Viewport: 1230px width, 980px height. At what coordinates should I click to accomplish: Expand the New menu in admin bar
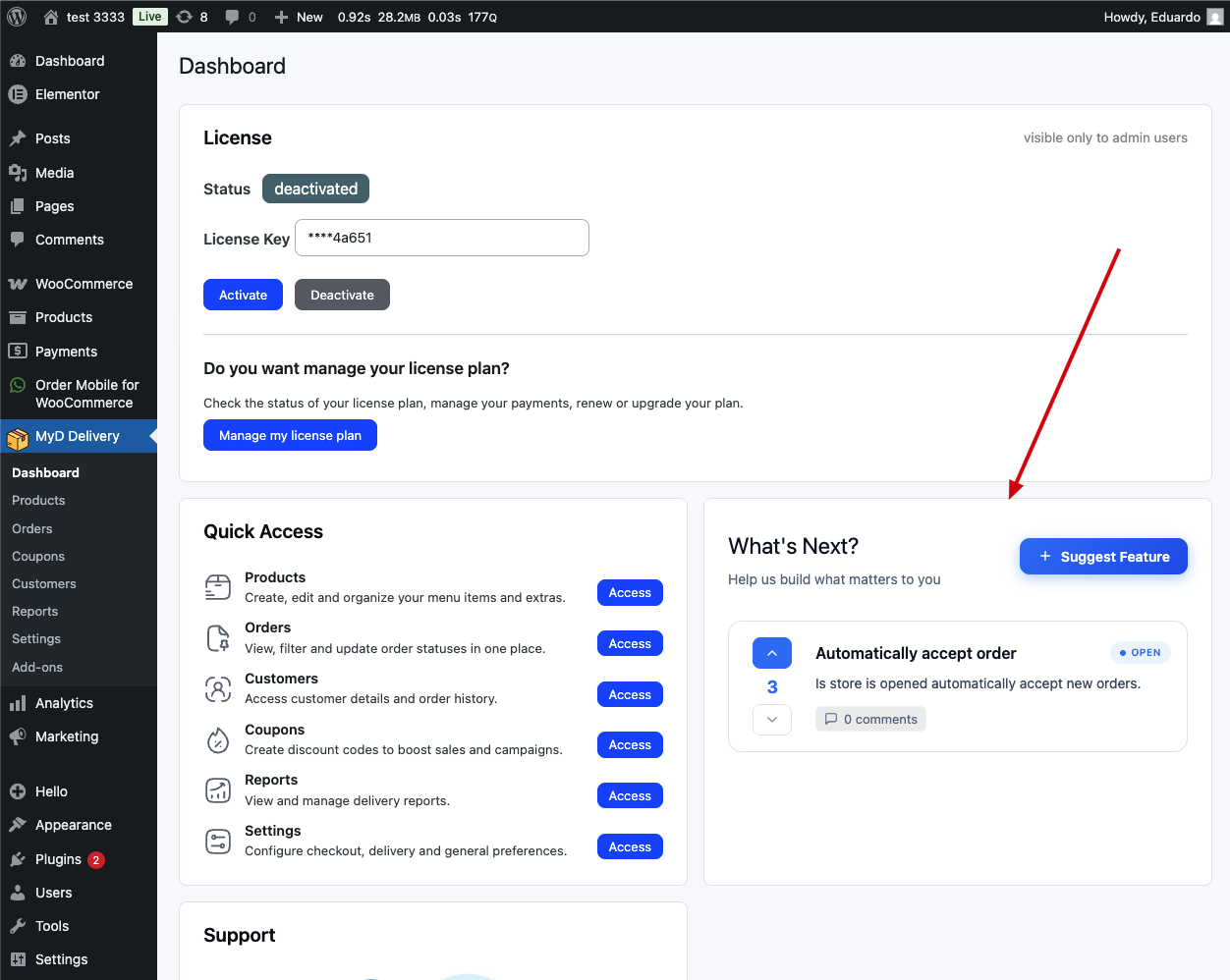[298, 16]
